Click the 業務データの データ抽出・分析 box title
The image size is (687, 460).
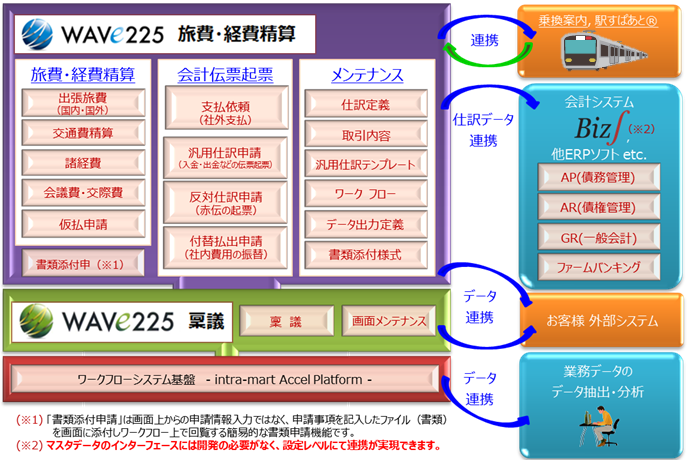click(598, 381)
